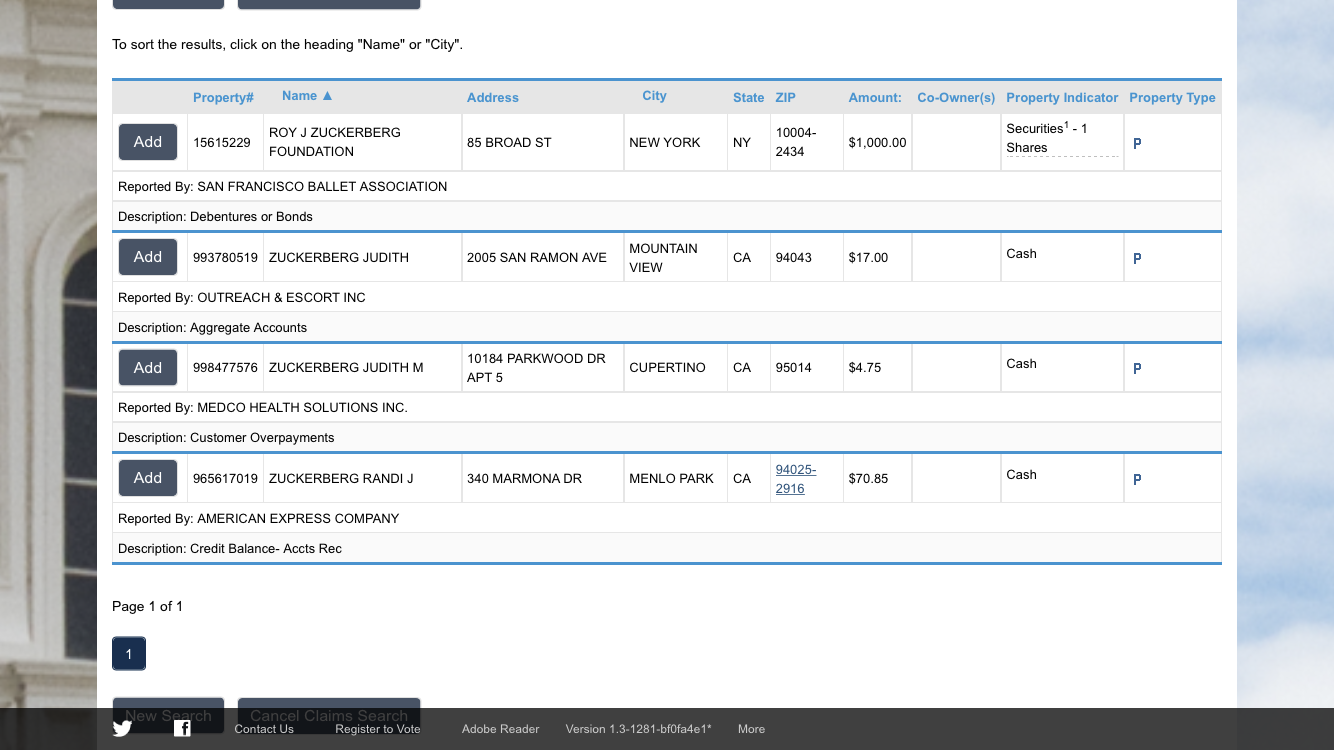Click the Property# column header
1334x750 pixels.
point(223,97)
